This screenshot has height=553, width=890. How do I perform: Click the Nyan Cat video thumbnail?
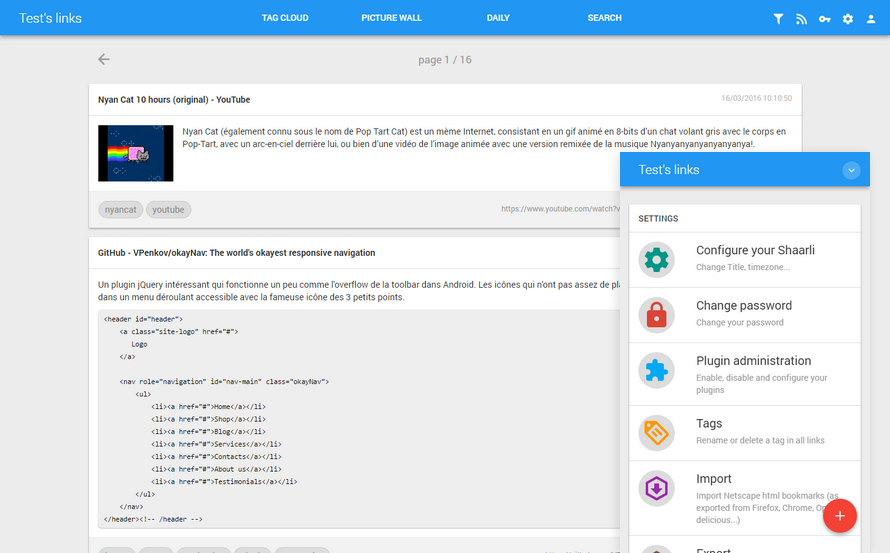point(136,153)
